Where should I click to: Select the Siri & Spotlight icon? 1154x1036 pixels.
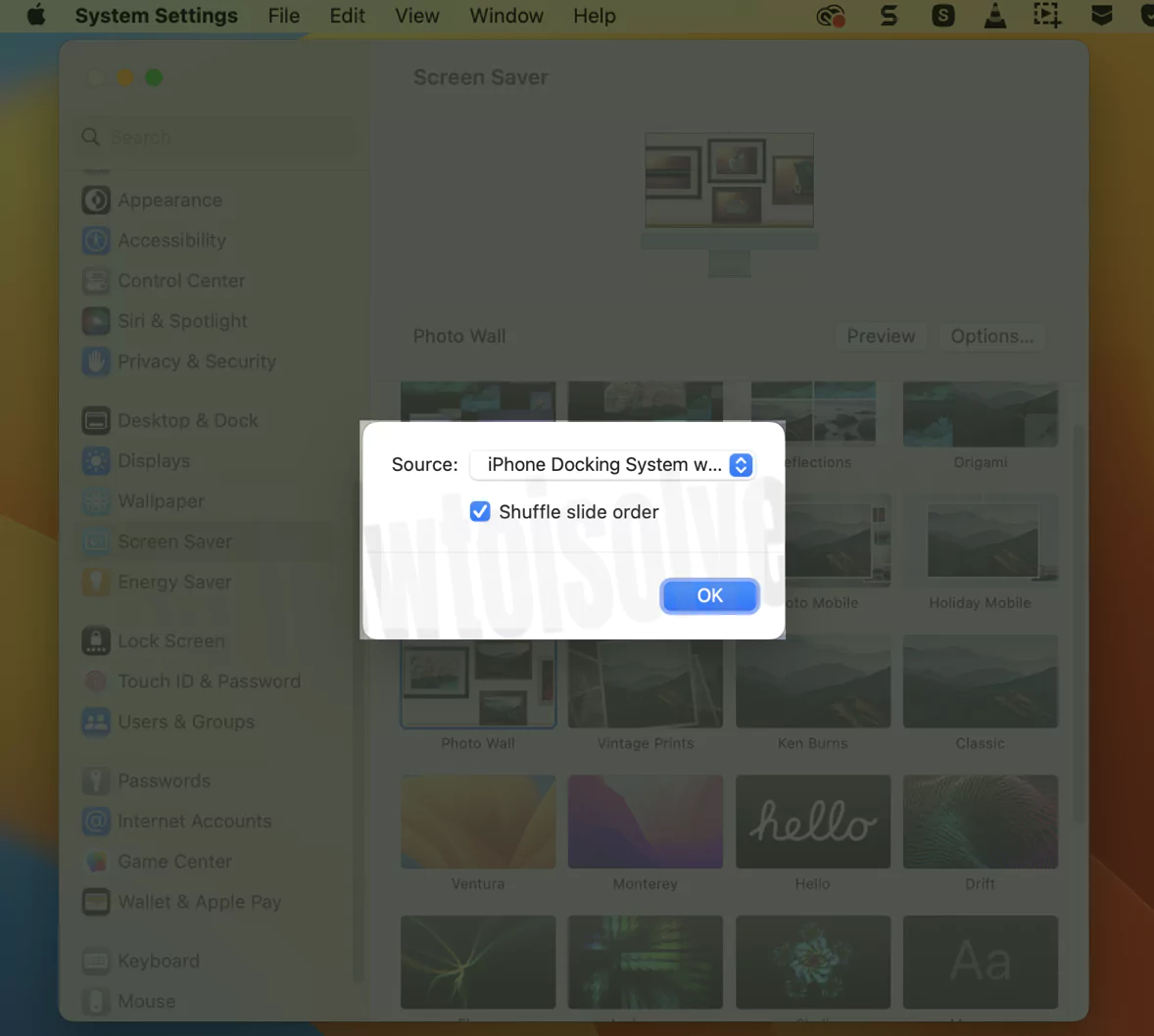pos(96,321)
